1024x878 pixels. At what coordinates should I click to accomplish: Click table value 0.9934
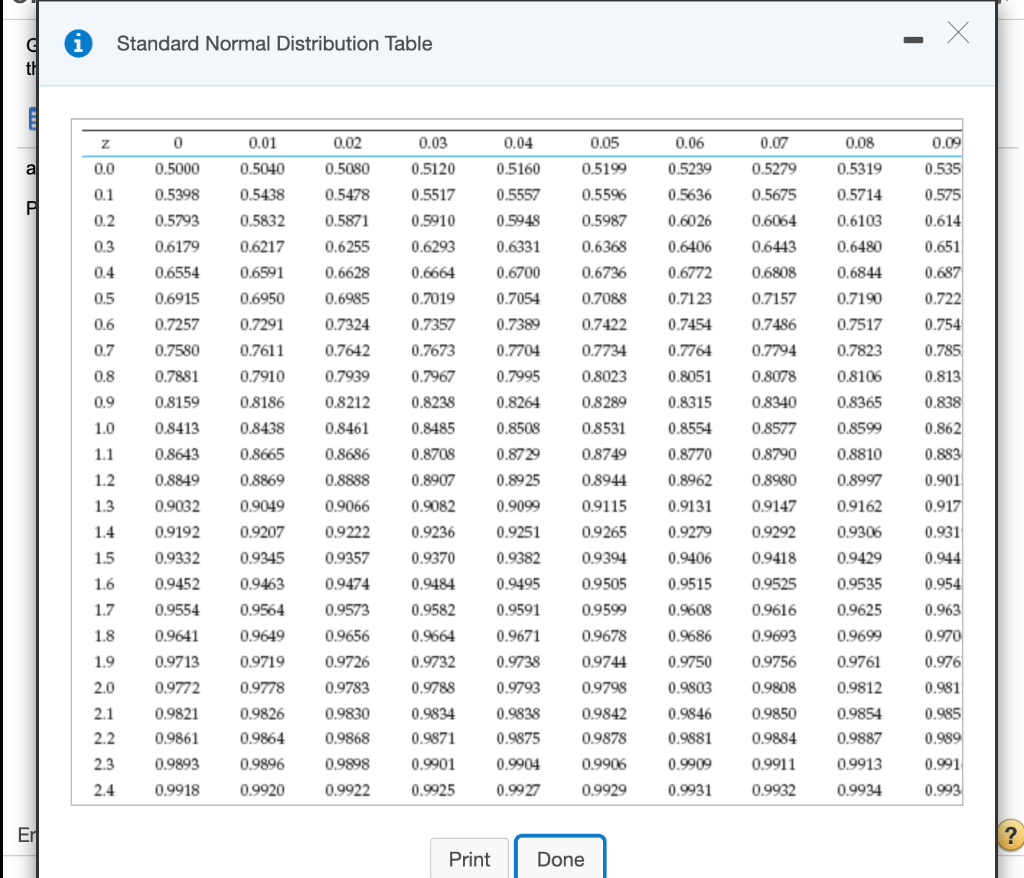(x=859, y=790)
